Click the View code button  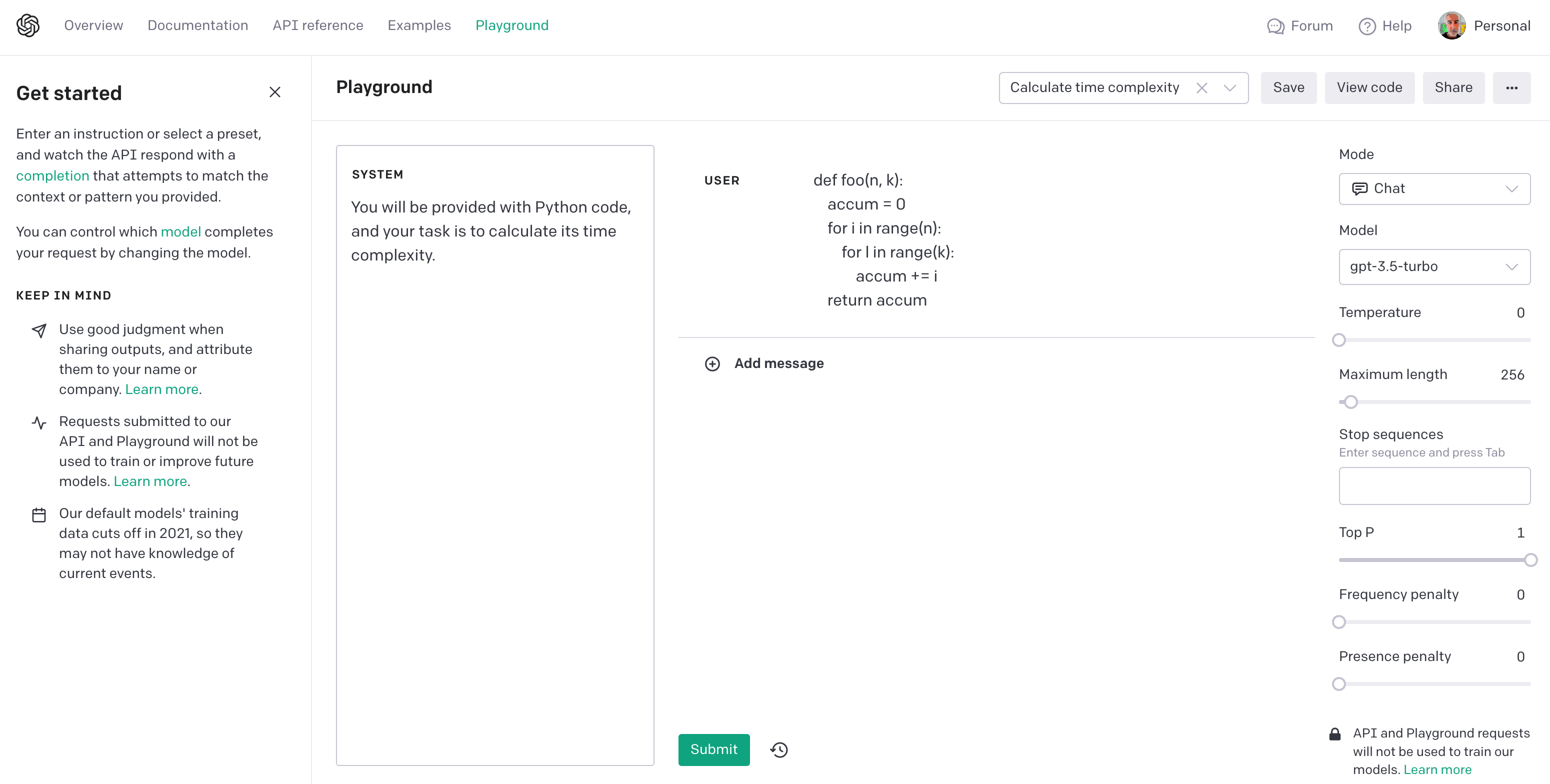coord(1369,88)
